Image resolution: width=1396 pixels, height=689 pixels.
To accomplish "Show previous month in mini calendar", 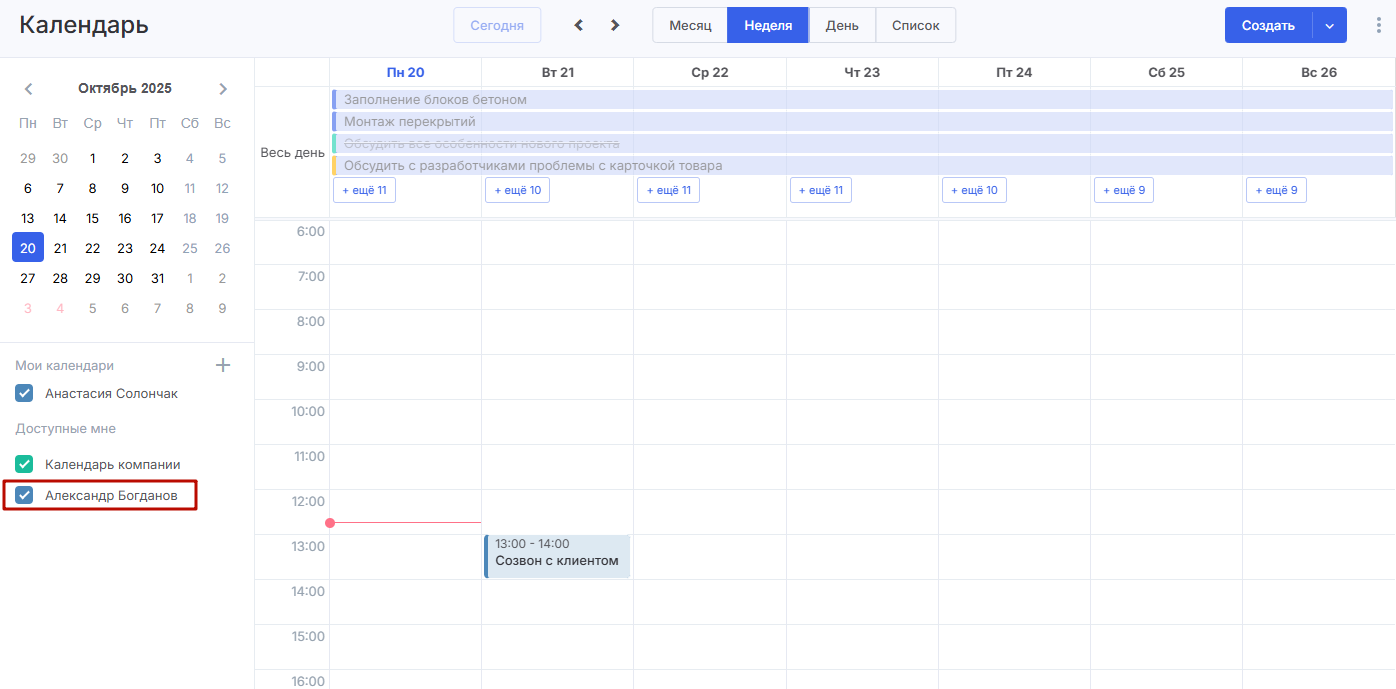I will click(29, 89).
